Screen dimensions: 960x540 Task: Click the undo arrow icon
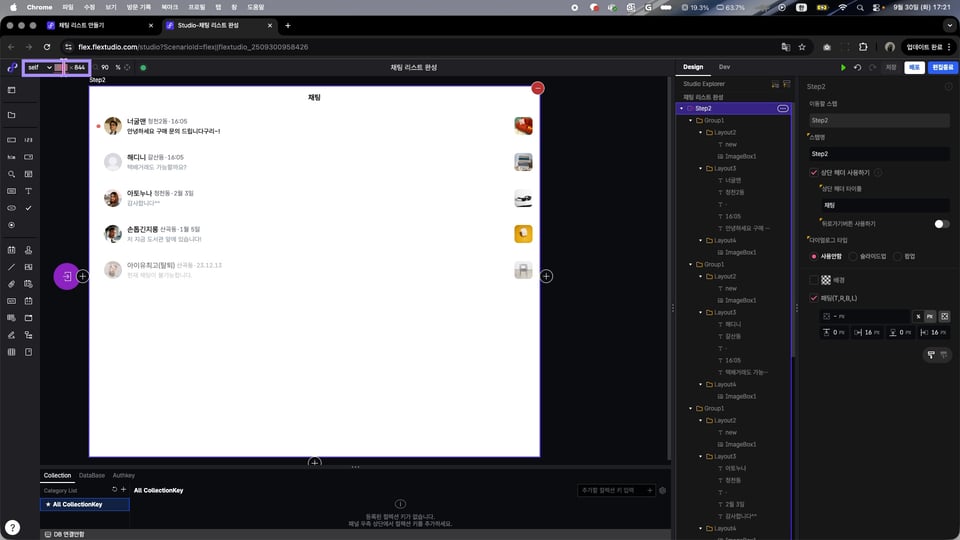coord(857,67)
